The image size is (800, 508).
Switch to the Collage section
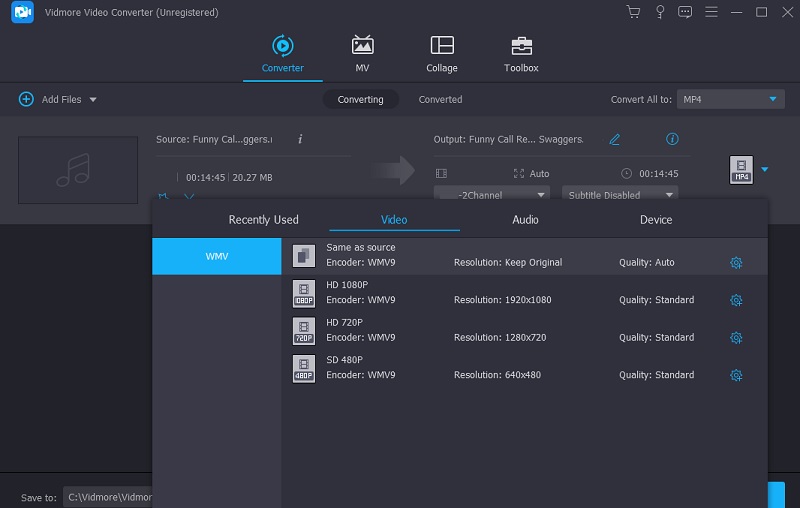pos(441,55)
